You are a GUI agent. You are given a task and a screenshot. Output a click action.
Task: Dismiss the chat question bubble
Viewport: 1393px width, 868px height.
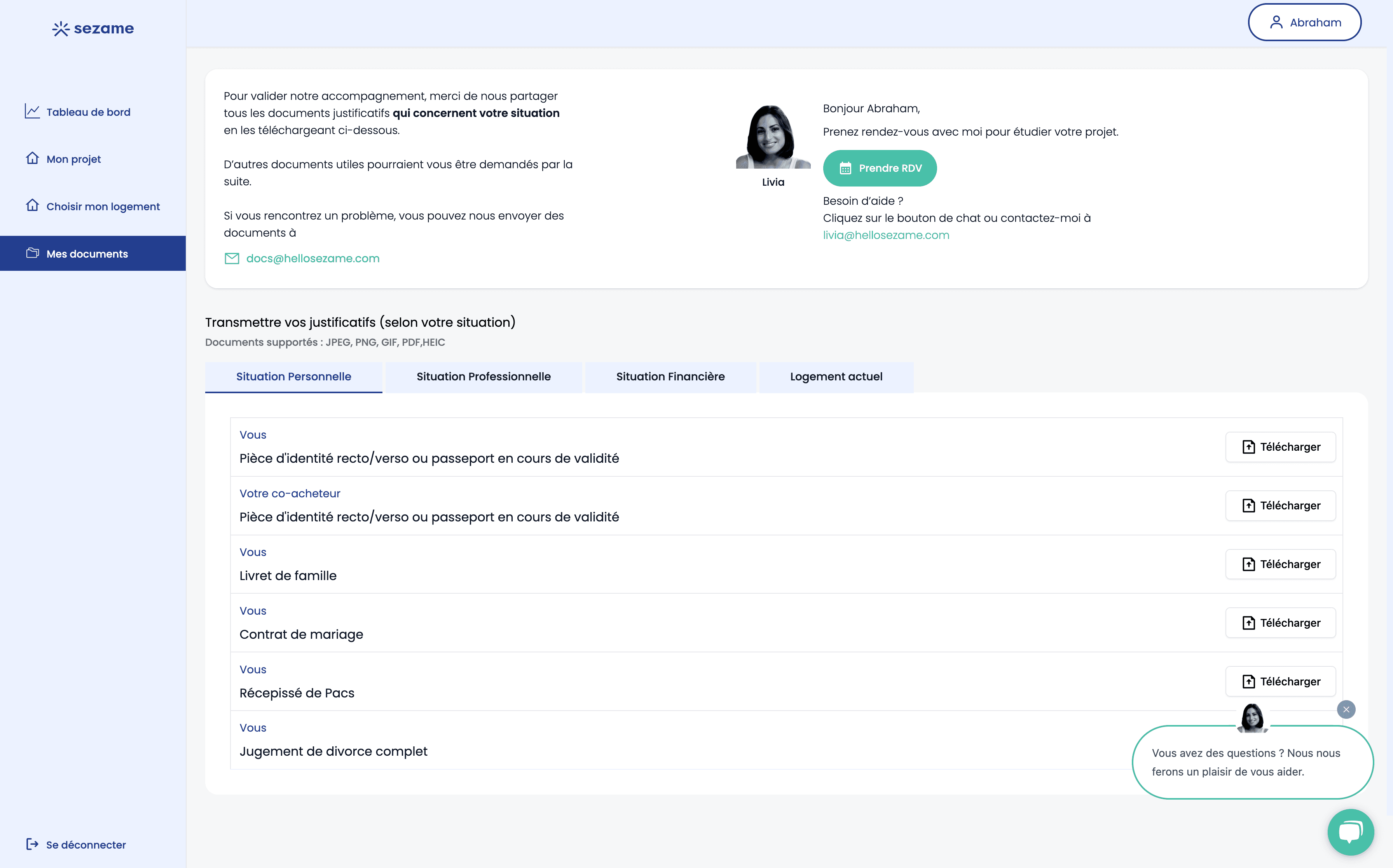[1346, 709]
